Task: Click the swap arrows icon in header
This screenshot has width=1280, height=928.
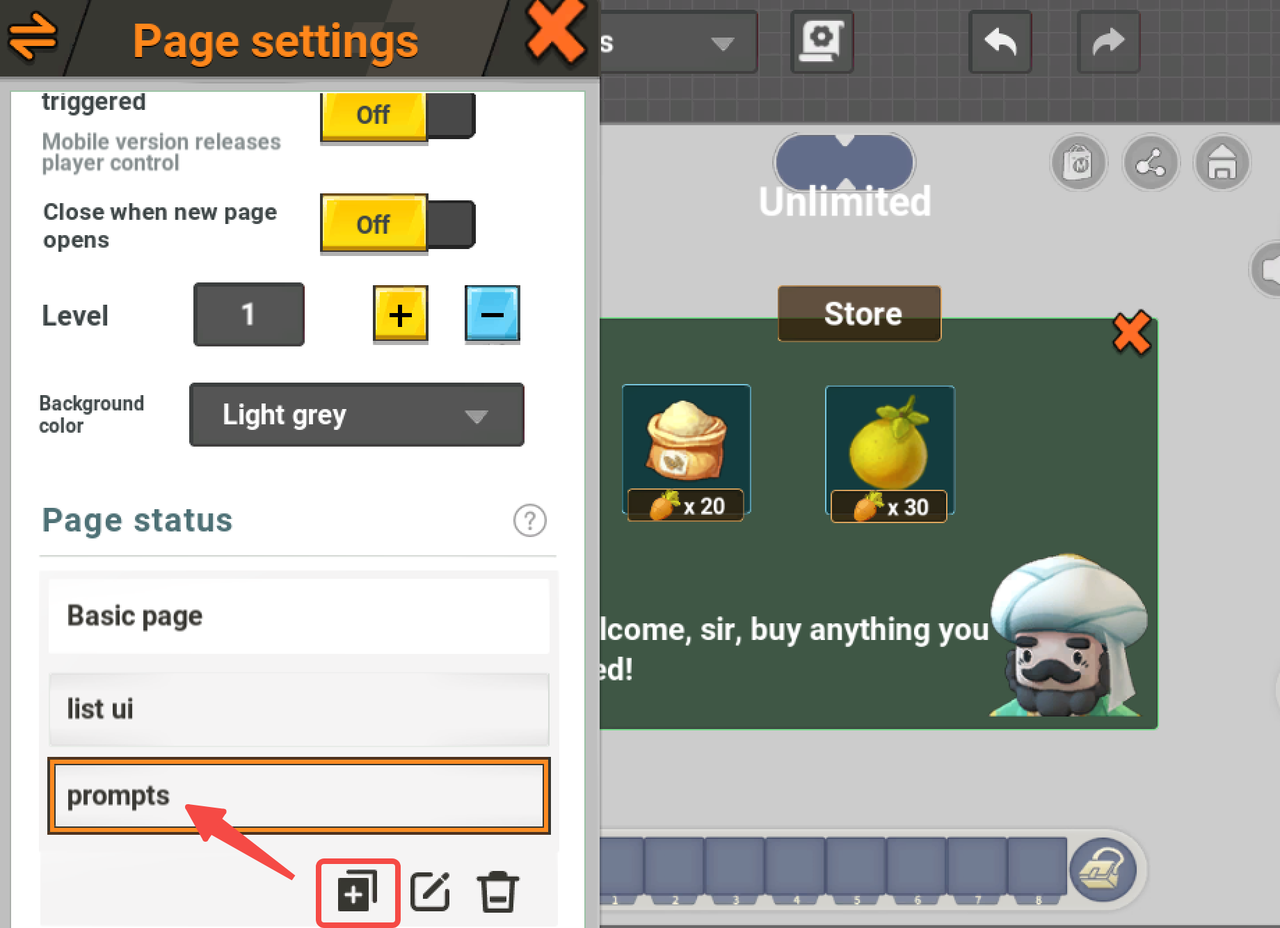Action: (33, 38)
